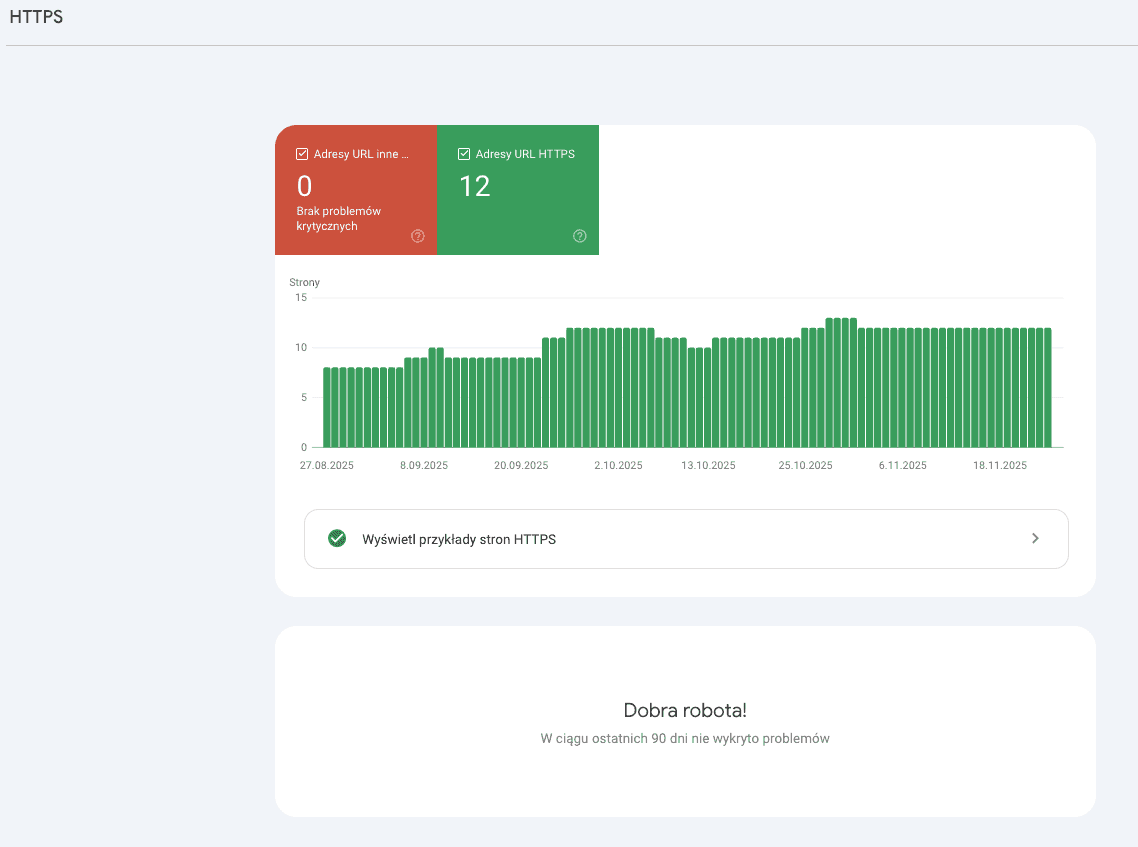Click the 'Strony' chart axis label
The image size is (1138, 847).
[x=304, y=282]
